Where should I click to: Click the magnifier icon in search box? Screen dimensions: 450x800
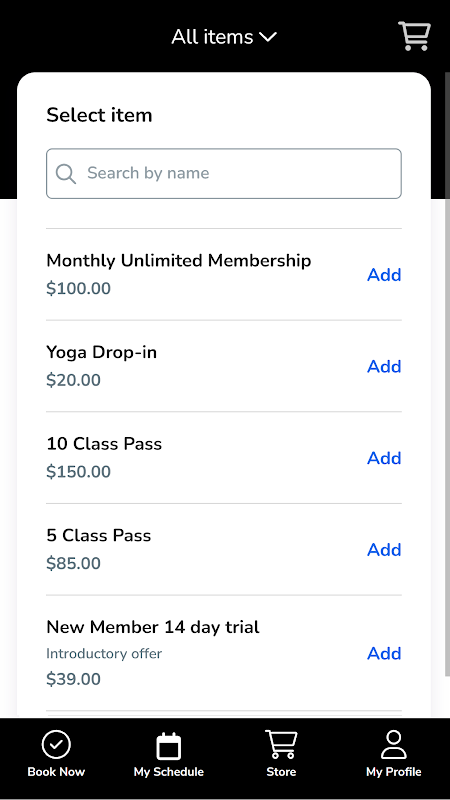click(66, 173)
